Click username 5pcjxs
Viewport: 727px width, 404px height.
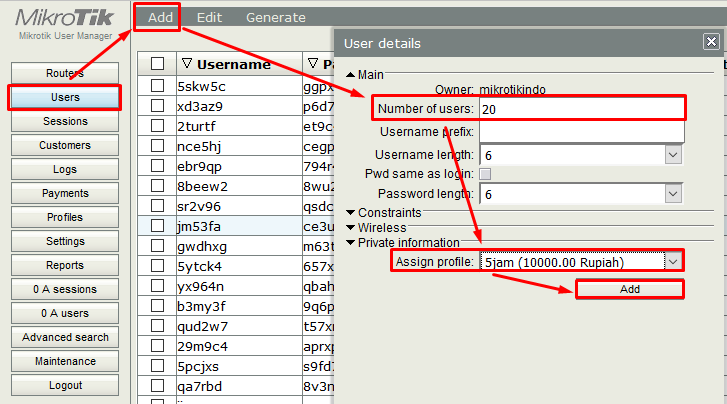click(198, 366)
